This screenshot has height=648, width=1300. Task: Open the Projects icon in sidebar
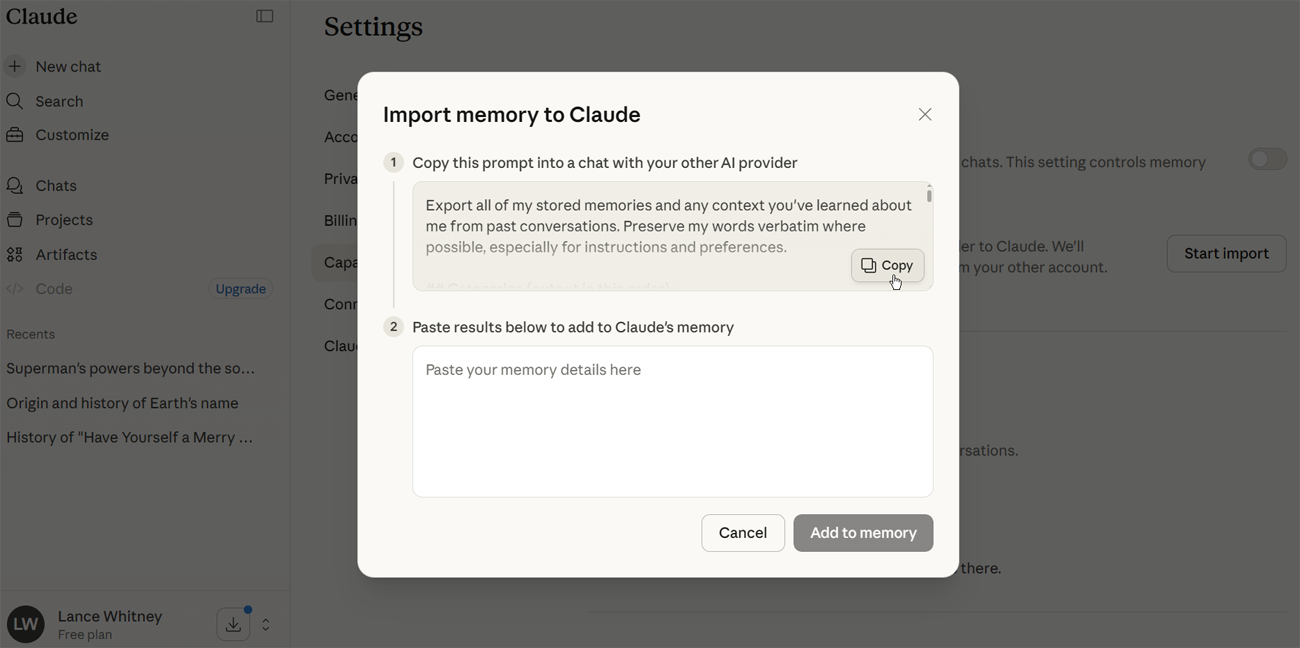(15, 220)
